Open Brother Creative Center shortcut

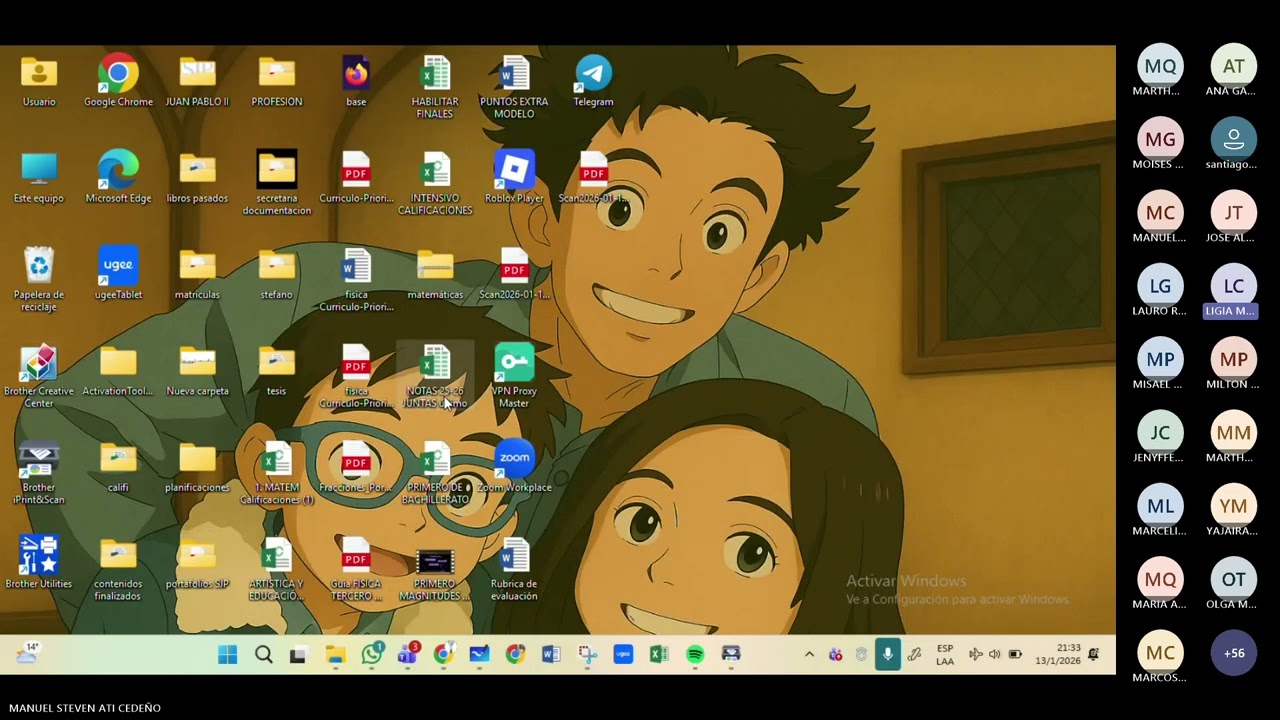[x=39, y=376]
